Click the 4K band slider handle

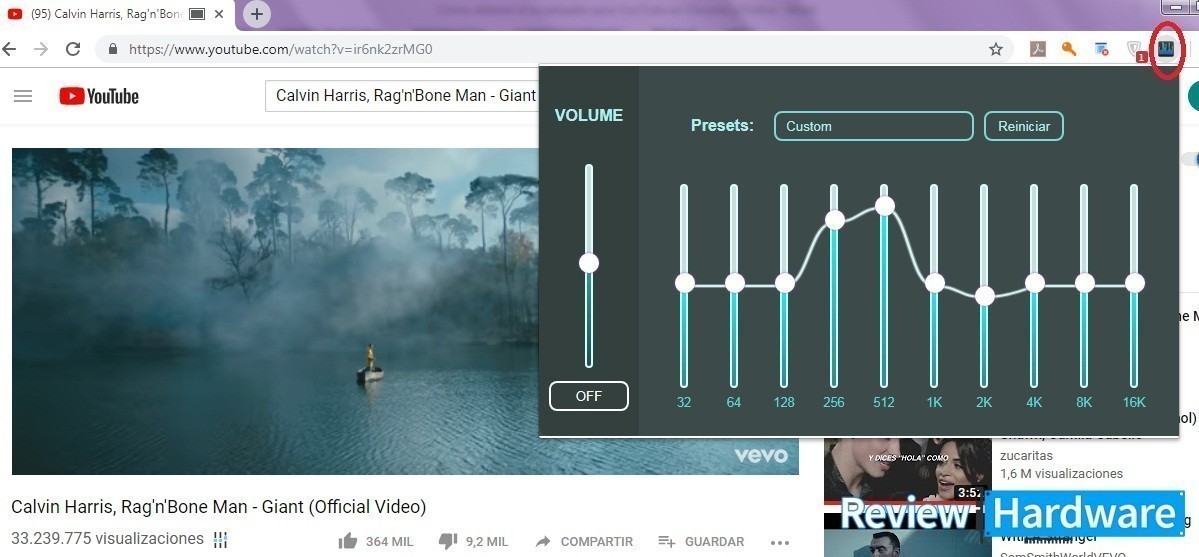tap(1035, 283)
